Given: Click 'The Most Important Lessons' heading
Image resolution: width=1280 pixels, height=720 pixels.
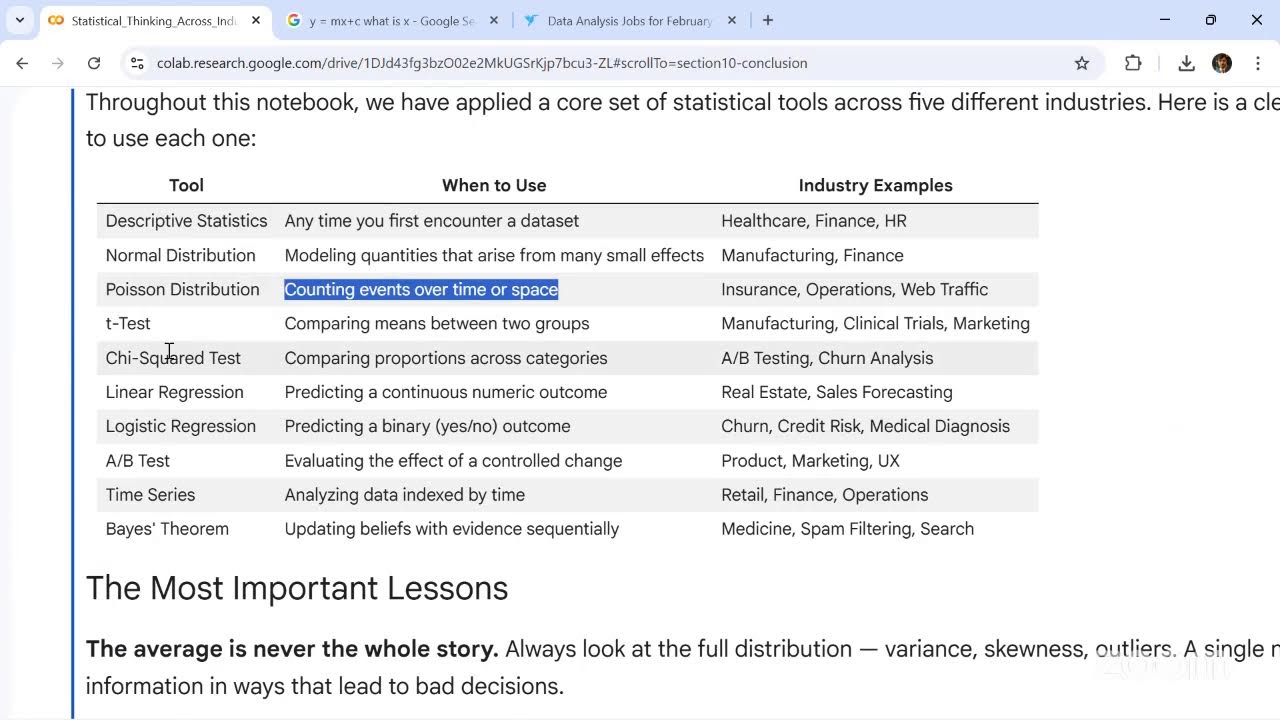Looking at the screenshot, I should click(x=297, y=588).
